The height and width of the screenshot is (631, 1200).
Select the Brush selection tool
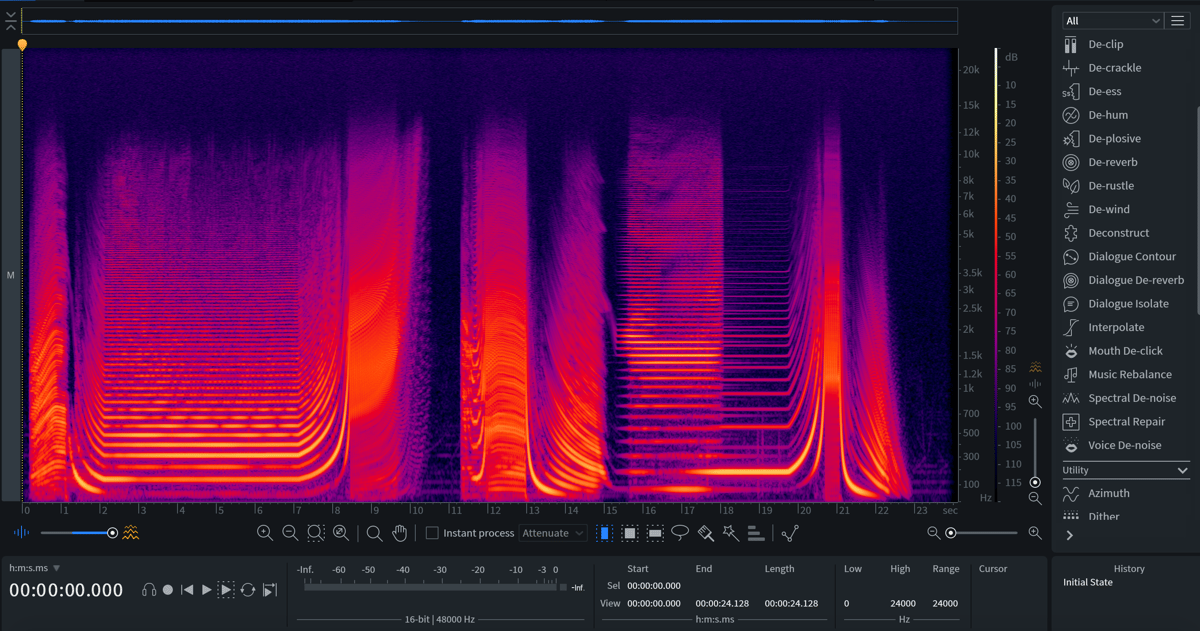click(x=705, y=532)
